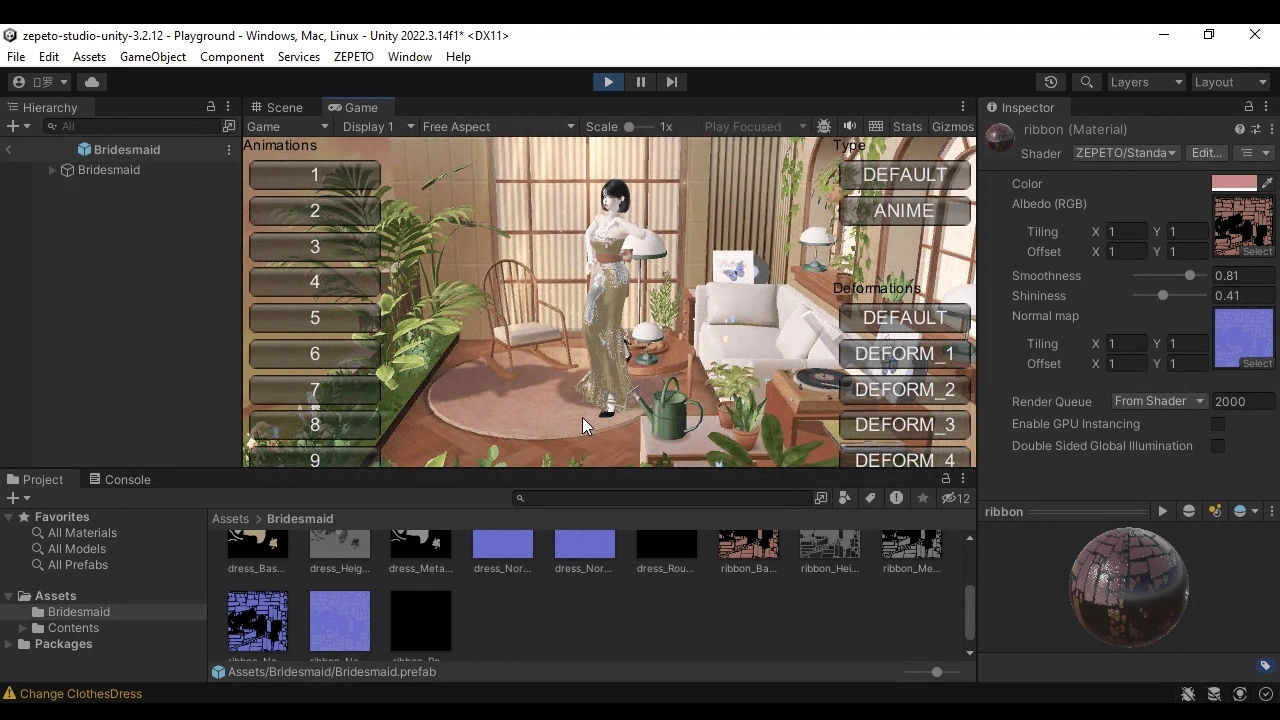1280x720 pixels.
Task: Mute audio in Game view
Action: (x=850, y=126)
